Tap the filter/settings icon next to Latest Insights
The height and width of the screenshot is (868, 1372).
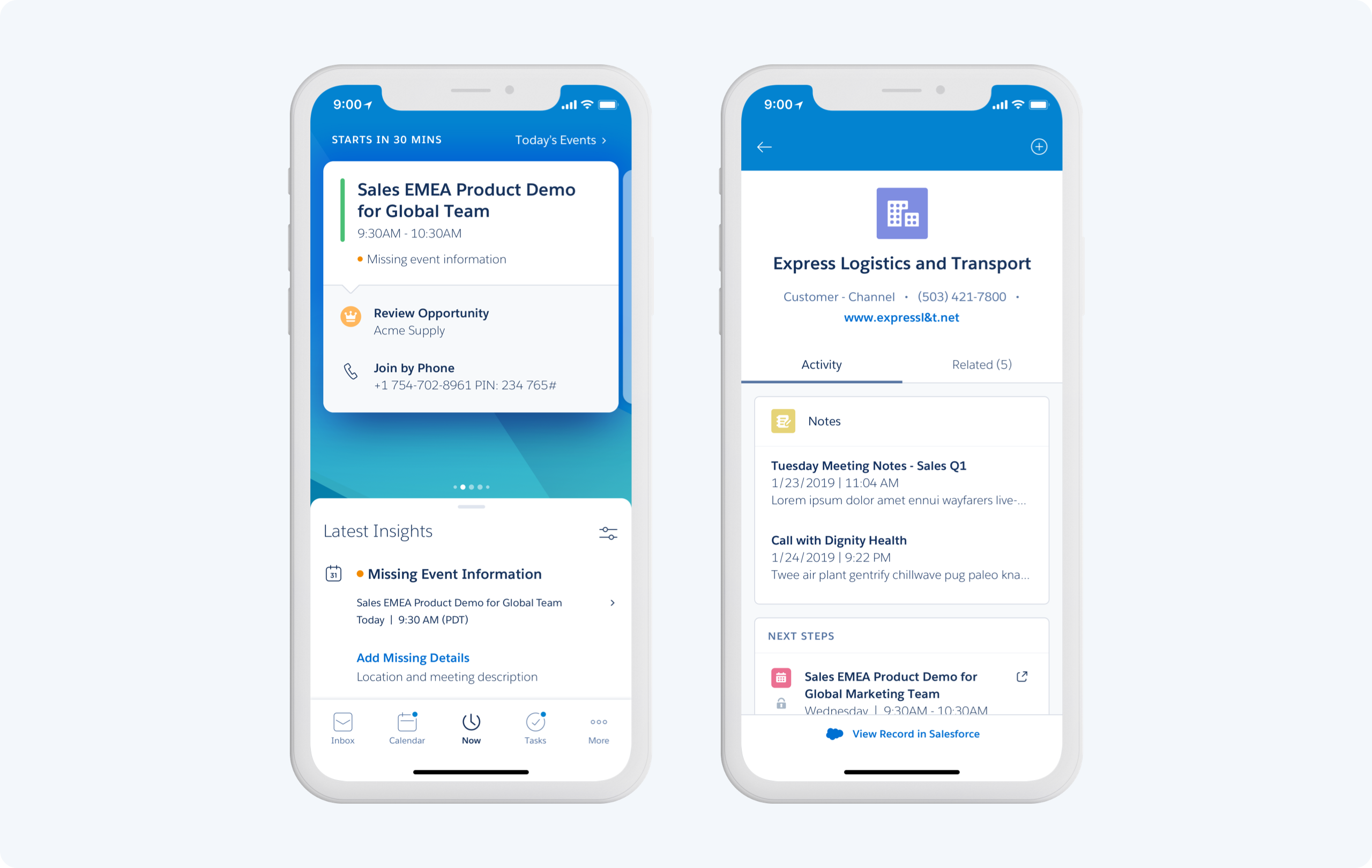point(608,532)
